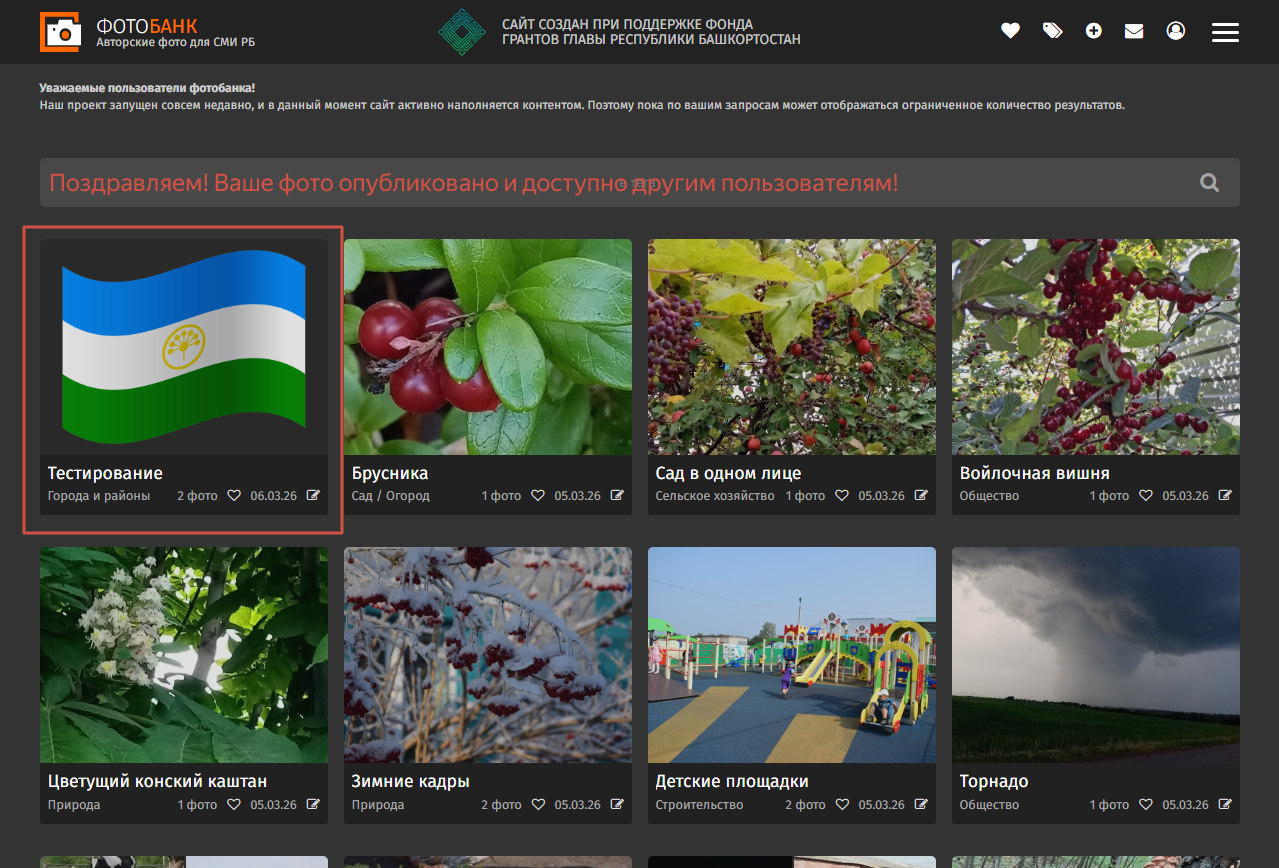
Task: Favorite the Торнадо album with heart
Action: [1146, 805]
